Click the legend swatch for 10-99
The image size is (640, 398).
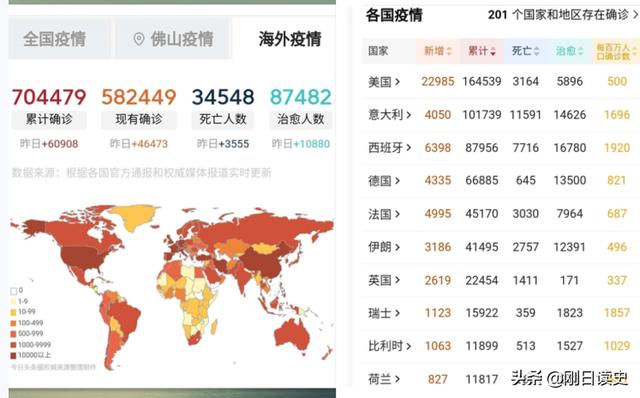click(x=13, y=312)
